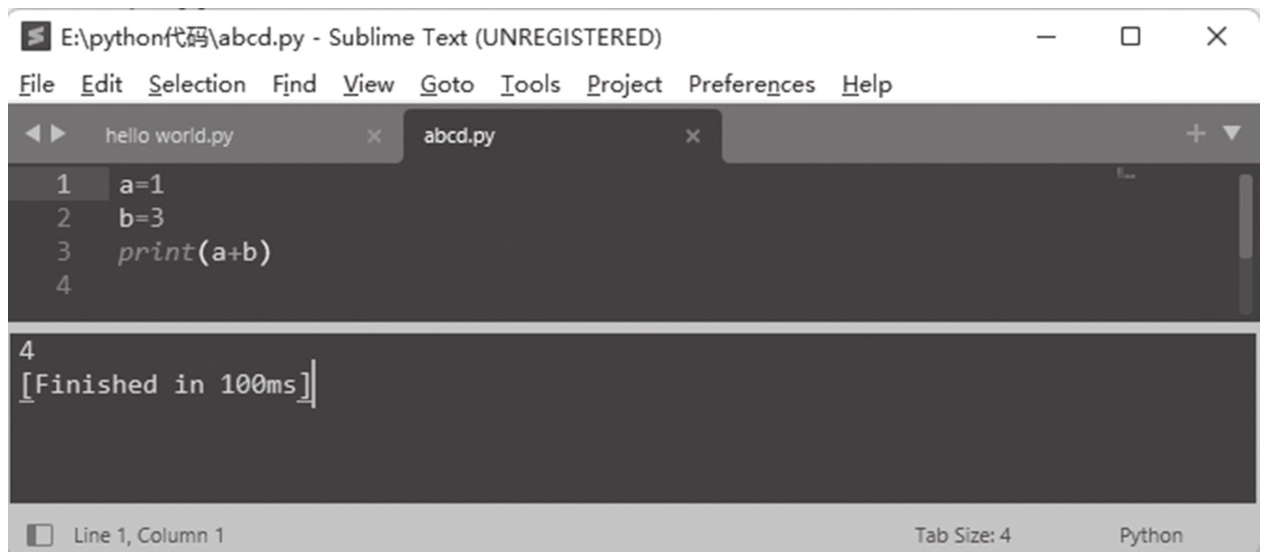Maximize the Sublime Text window

[x=1130, y=37]
